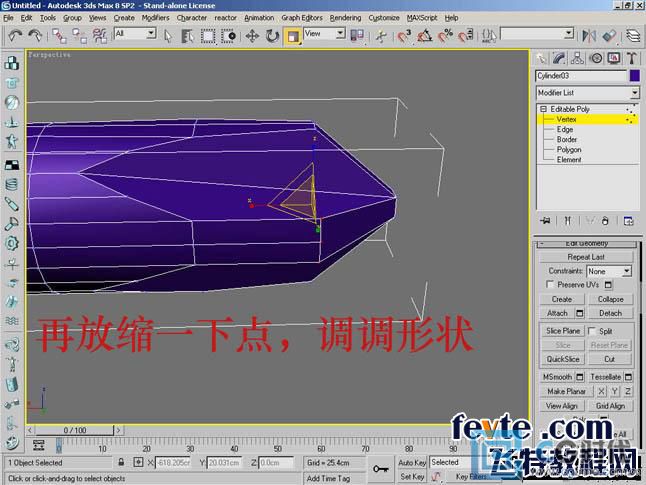
Task: Click the Redo arrow icon
Action: click(x=35, y=36)
